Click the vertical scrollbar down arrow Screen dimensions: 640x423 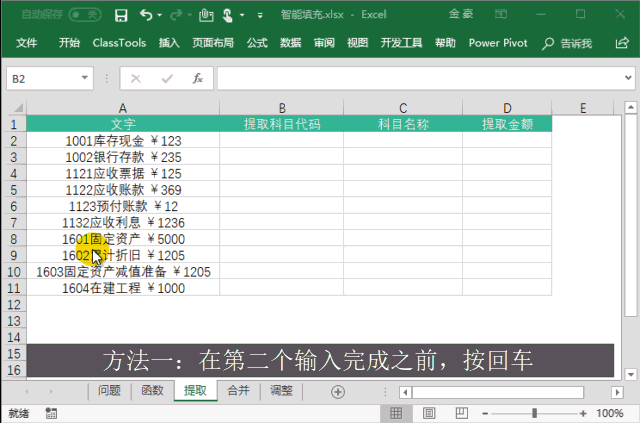tap(631, 374)
